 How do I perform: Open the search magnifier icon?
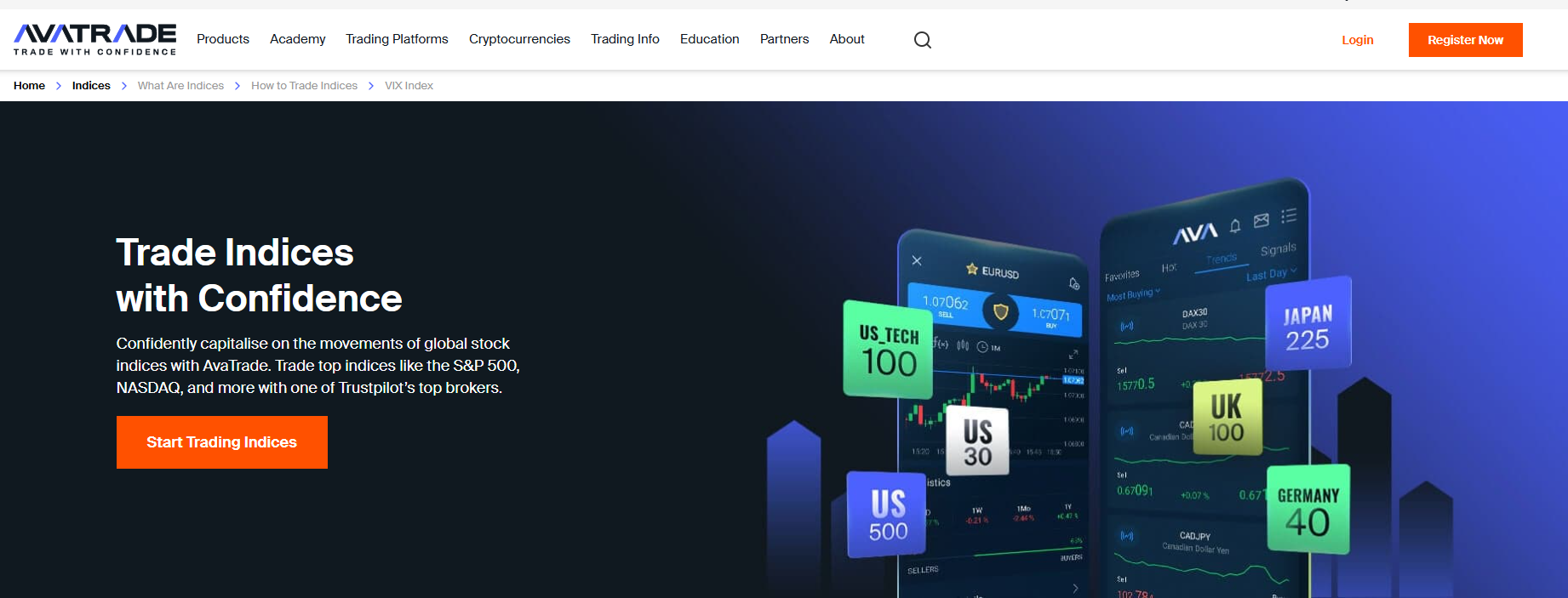coord(923,40)
